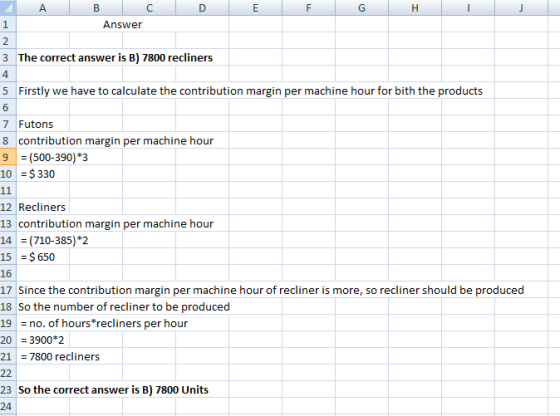
Task: Select column H header
Action: (x=415, y=7)
